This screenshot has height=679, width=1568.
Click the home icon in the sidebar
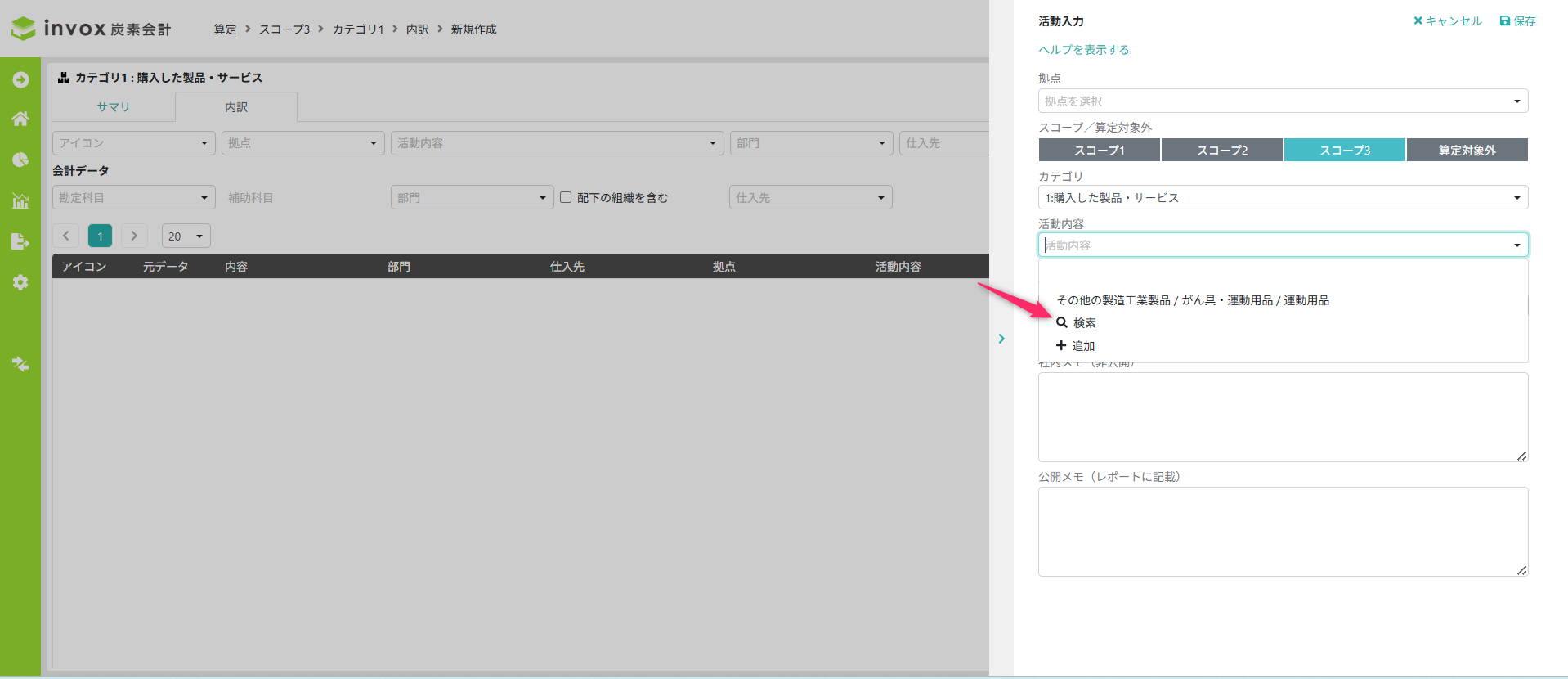pos(20,119)
